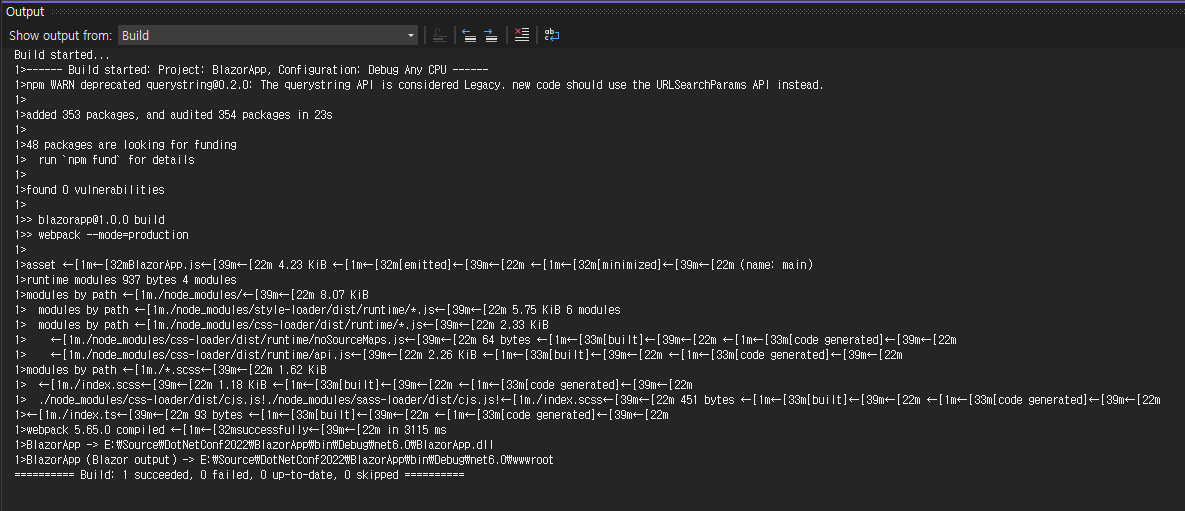
Task: Open the 'Show output from' Build dropdown
Action: pyautogui.click(x=268, y=36)
